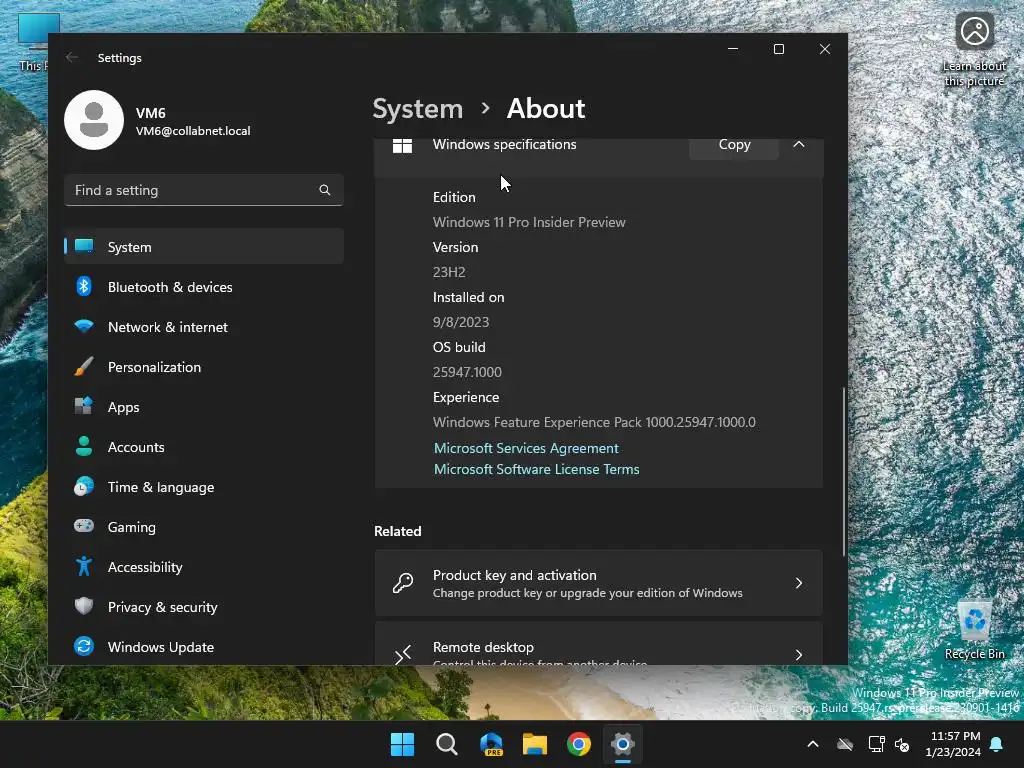The image size is (1024, 768).
Task: Open the Accounts settings page
Action: click(x=204, y=447)
